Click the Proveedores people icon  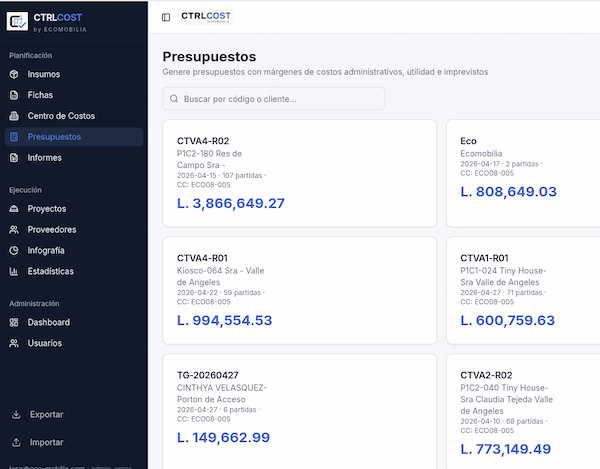(14, 230)
